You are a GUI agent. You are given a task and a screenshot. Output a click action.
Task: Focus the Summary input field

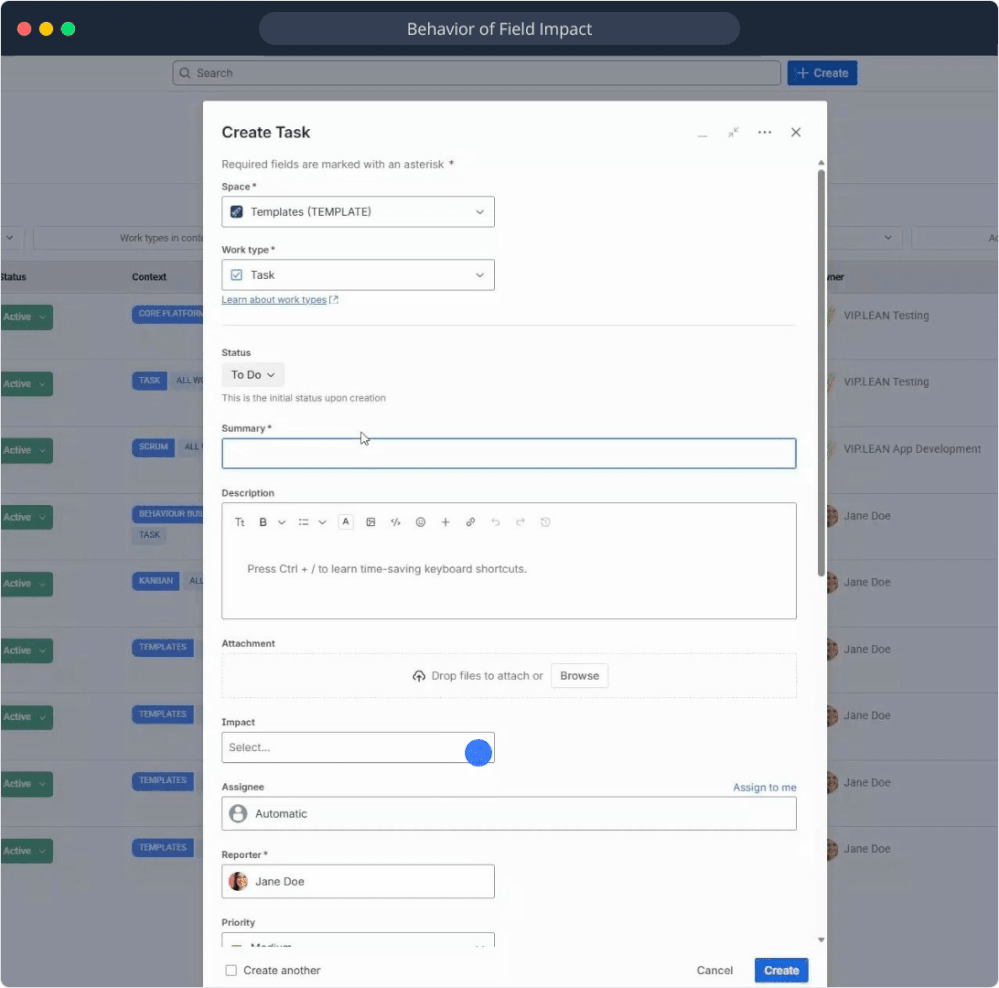point(508,454)
